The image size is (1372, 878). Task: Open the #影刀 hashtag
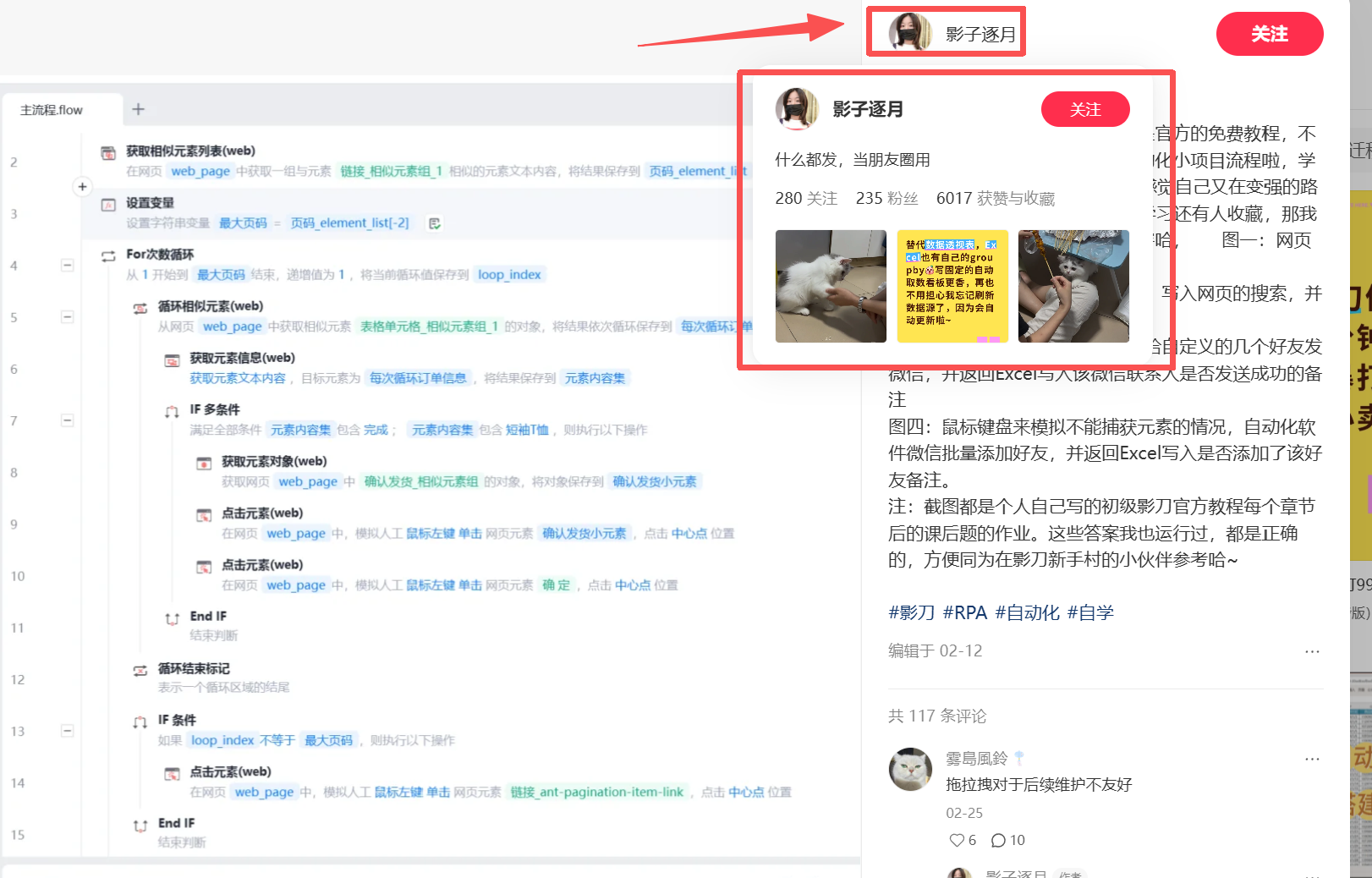pyautogui.click(x=911, y=612)
